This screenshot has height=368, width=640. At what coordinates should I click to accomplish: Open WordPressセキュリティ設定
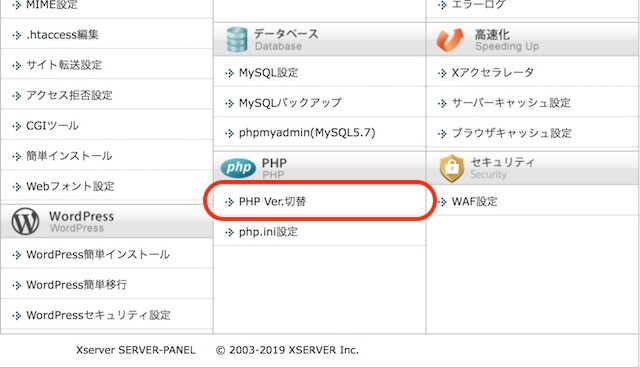click(98, 315)
